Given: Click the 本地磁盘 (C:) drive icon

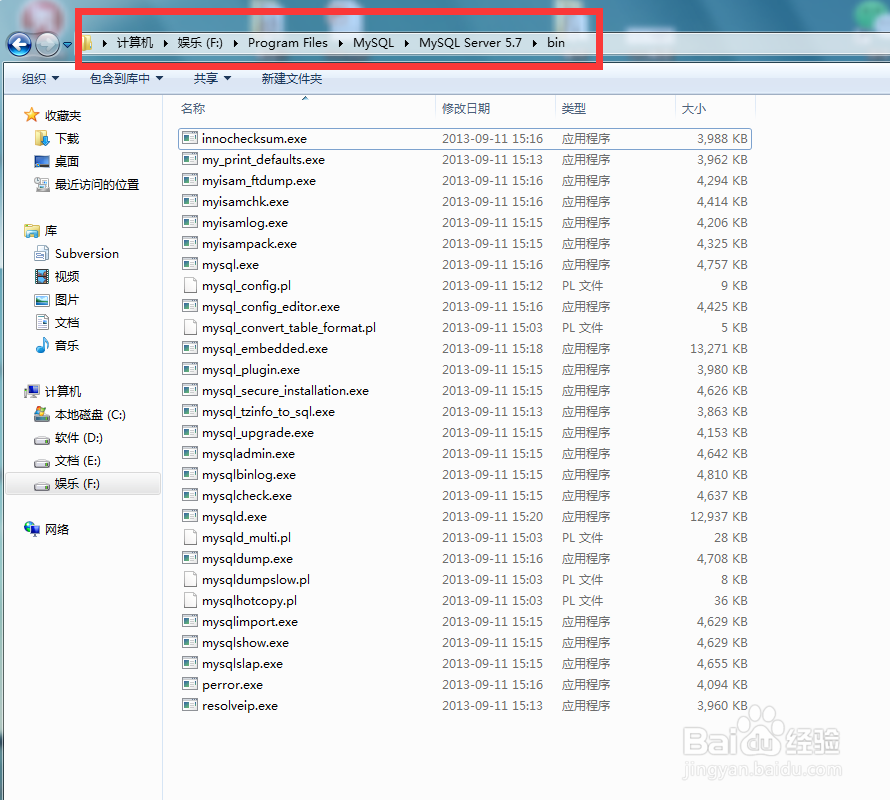Looking at the screenshot, I should click(x=41, y=414).
